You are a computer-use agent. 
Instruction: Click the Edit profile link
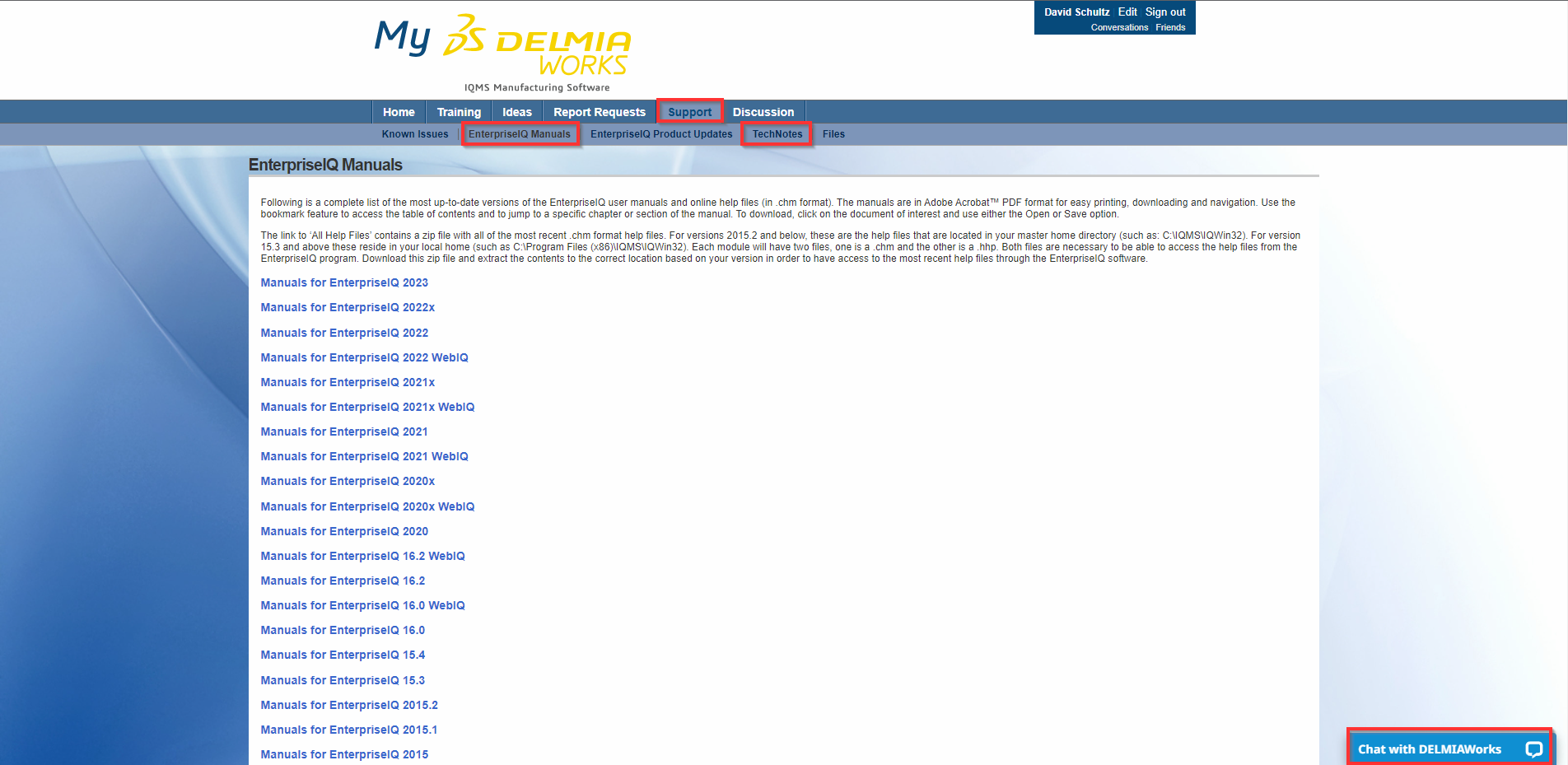pyautogui.click(x=1127, y=12)
